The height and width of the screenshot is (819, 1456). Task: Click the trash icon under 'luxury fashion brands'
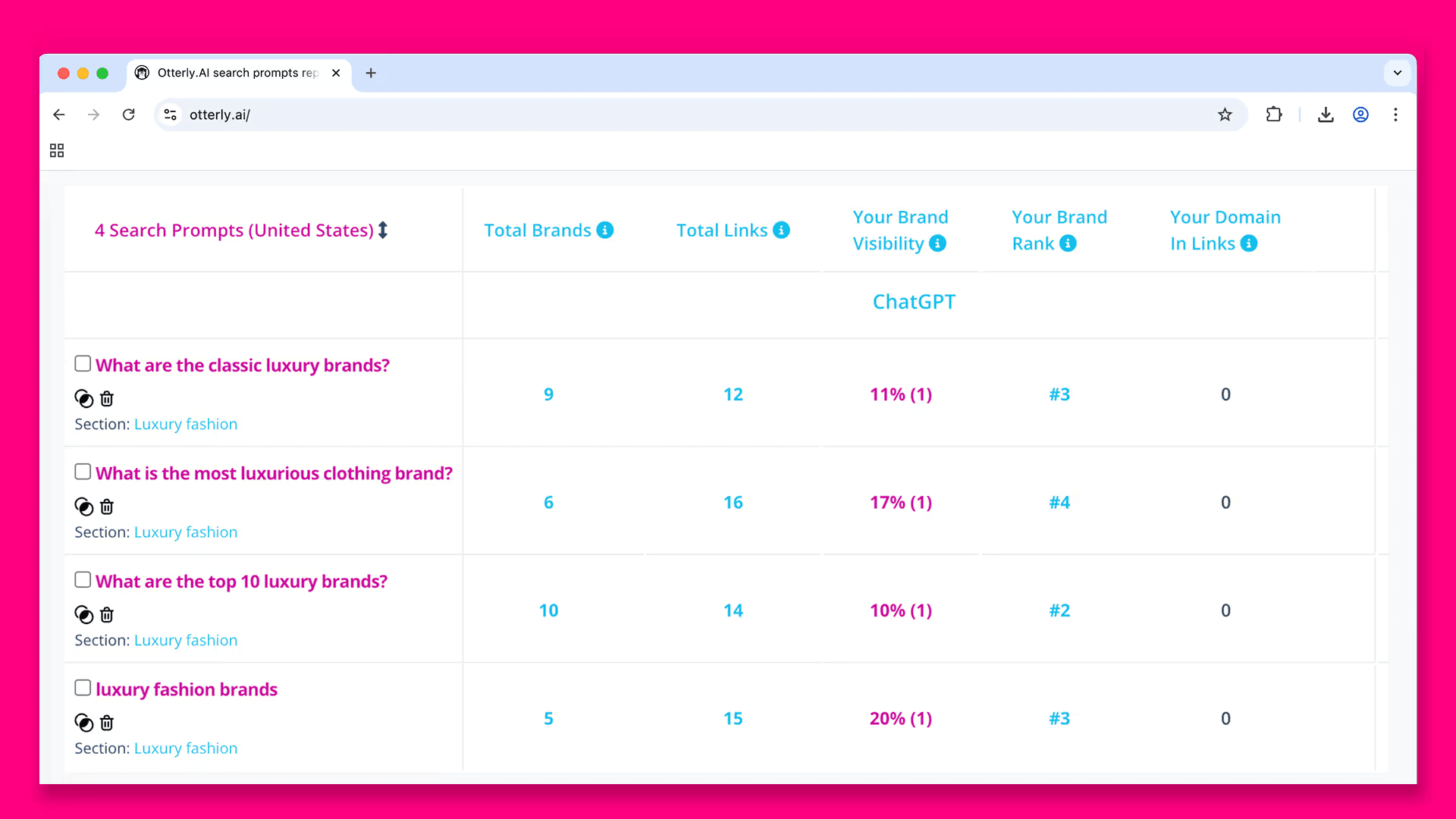click(107, 723)
